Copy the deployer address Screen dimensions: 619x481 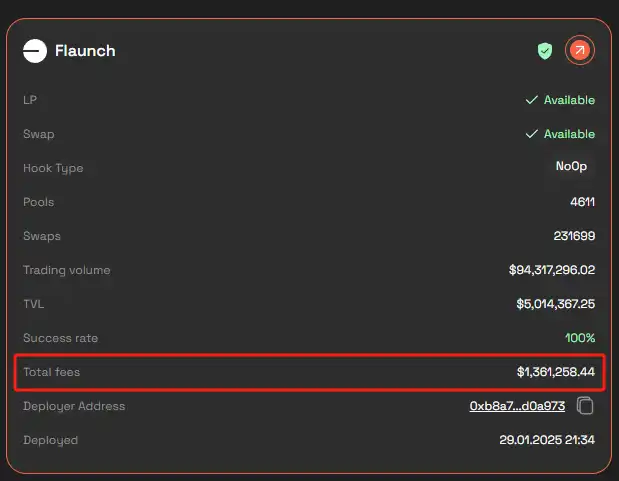(586, 406)
